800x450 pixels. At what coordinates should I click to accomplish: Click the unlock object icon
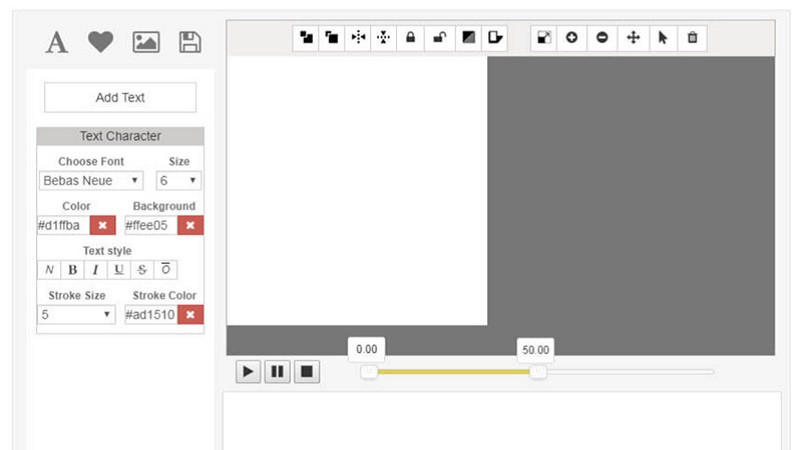[439, 38]
